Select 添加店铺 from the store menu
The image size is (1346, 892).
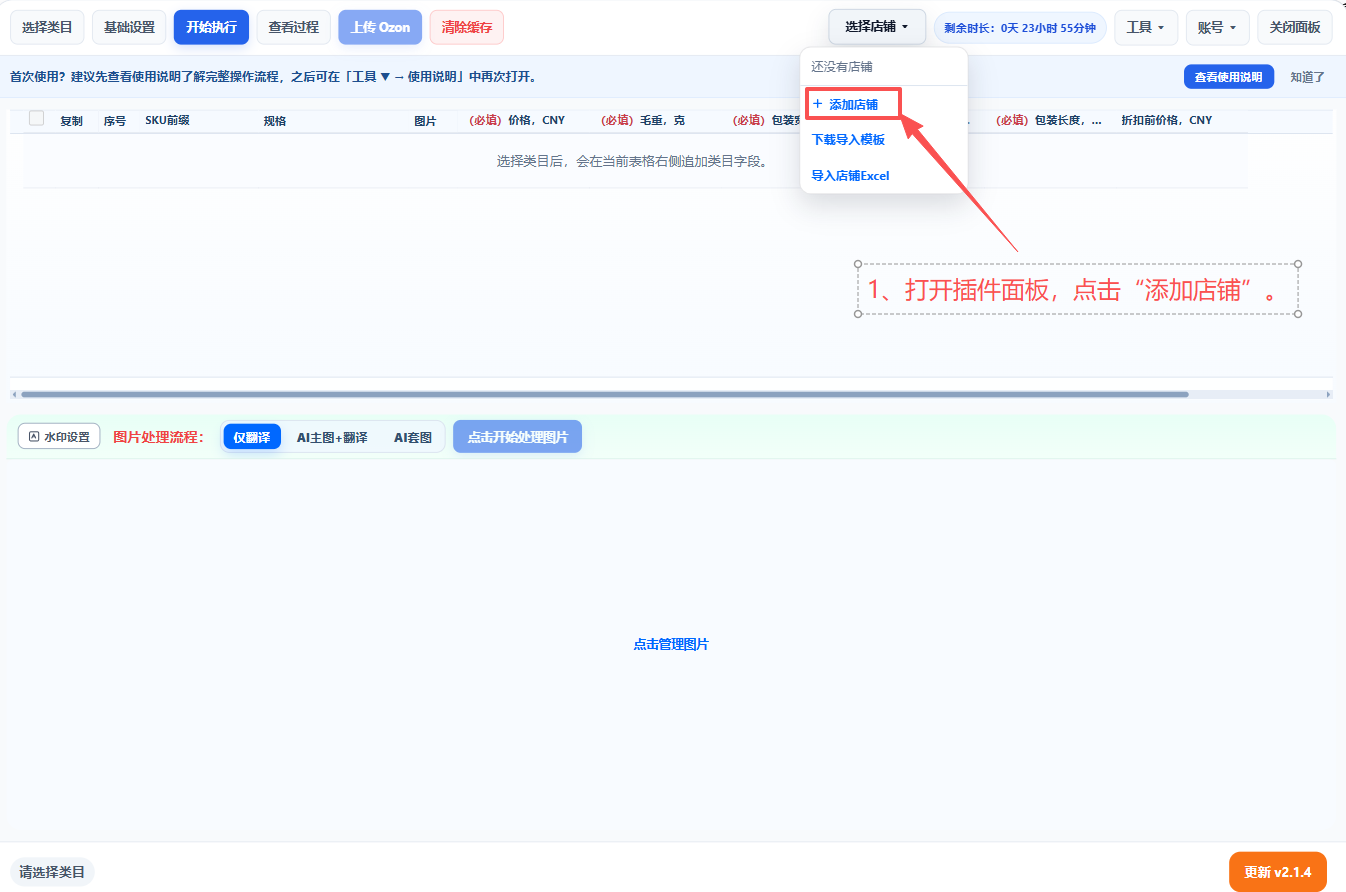pos(853,104)
